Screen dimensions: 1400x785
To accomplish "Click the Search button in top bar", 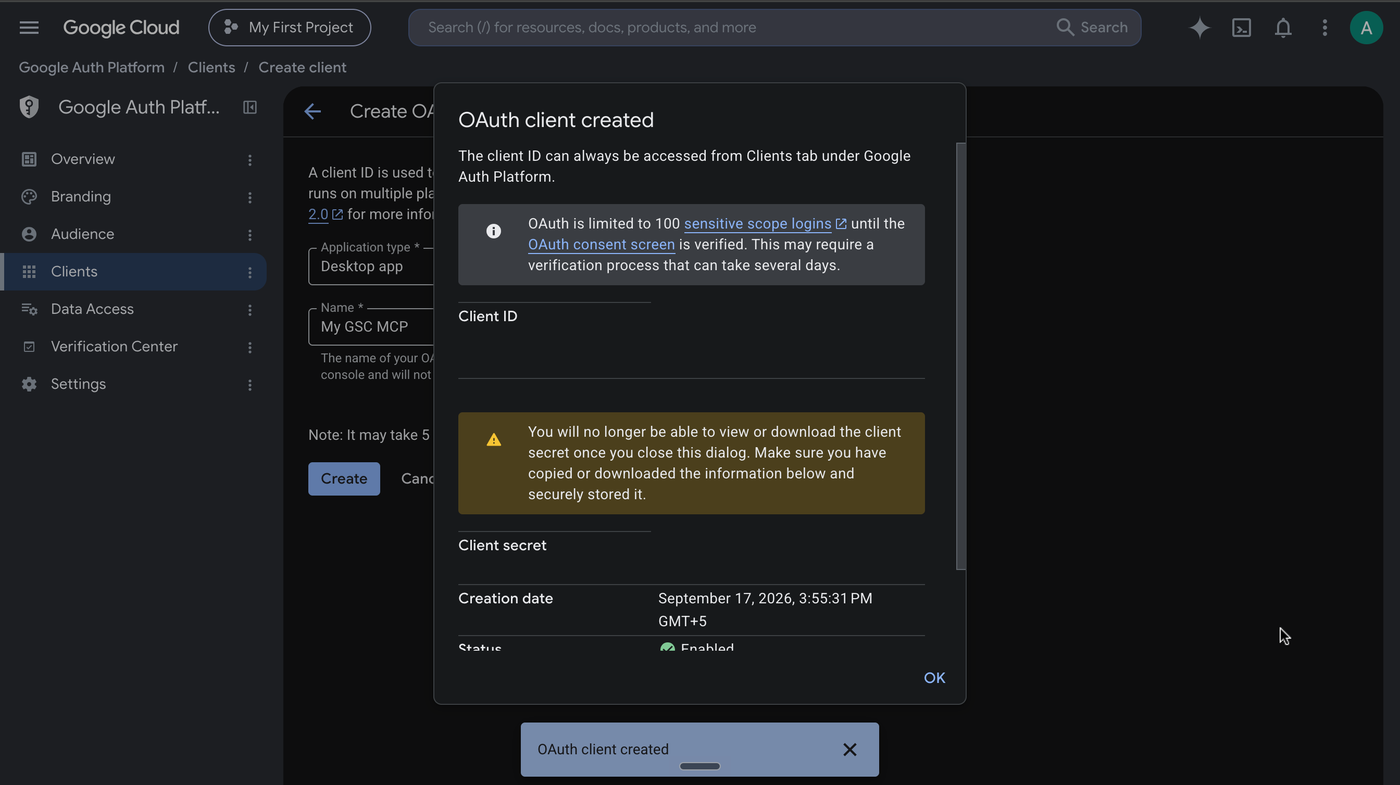I will pyautogui.click(x=1092, y=27).
